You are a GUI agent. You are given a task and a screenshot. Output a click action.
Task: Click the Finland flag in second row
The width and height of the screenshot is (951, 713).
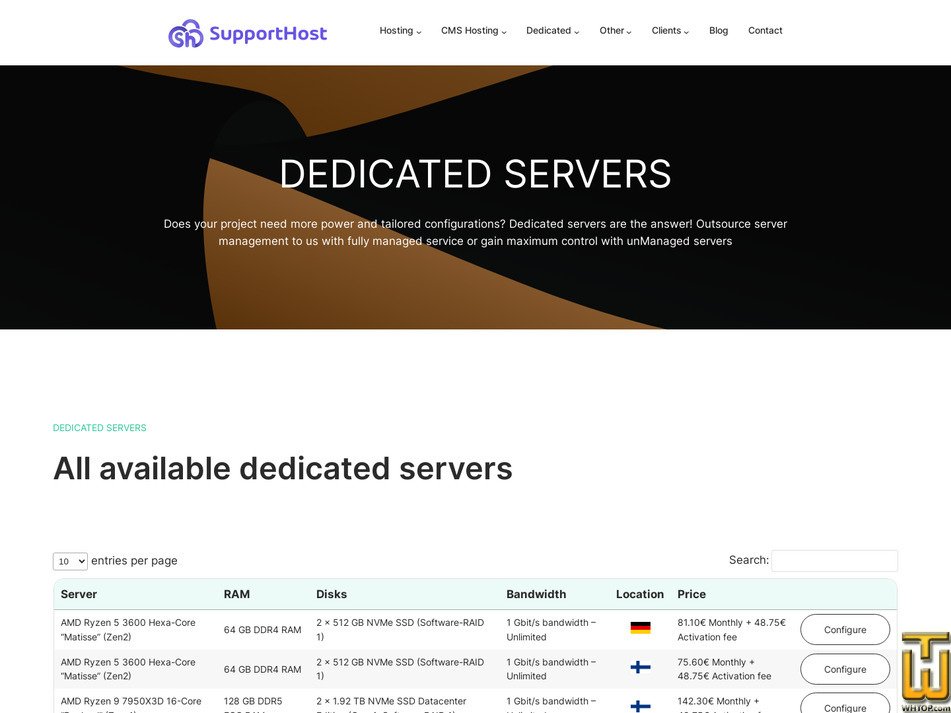click(x=640, y=668)
